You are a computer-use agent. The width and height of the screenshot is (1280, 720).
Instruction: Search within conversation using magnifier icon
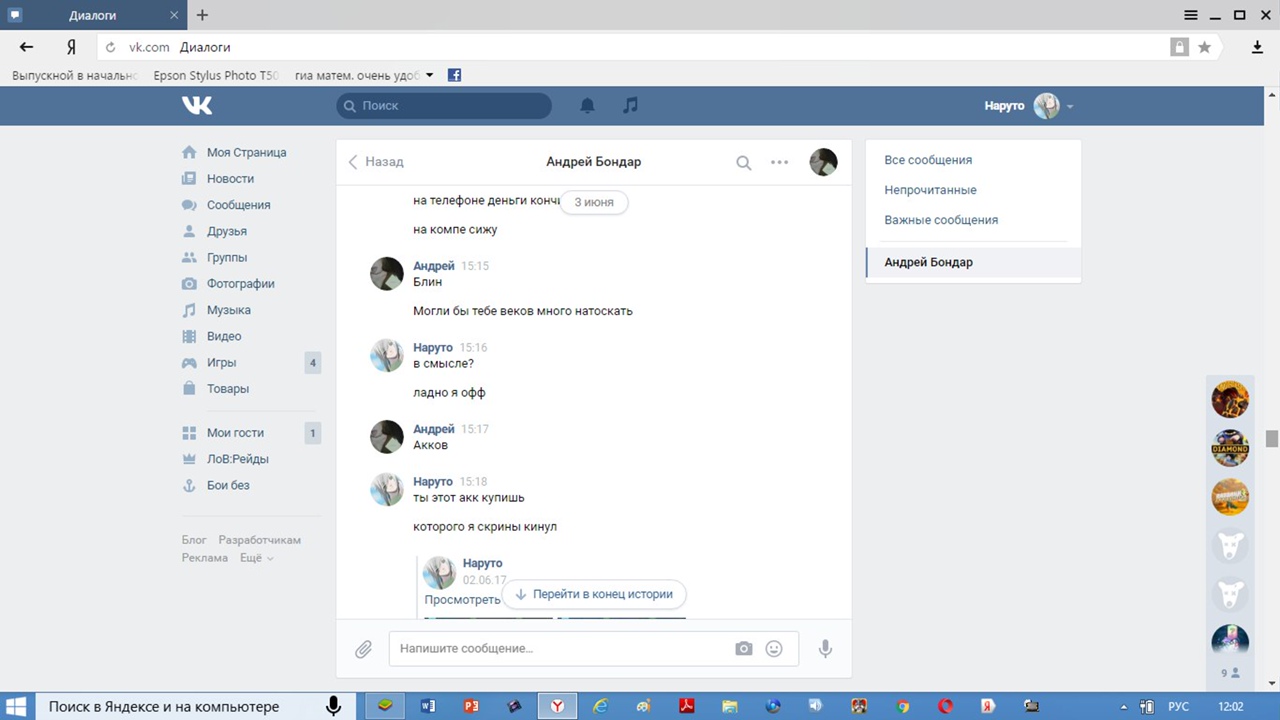(x=743, y=162)
